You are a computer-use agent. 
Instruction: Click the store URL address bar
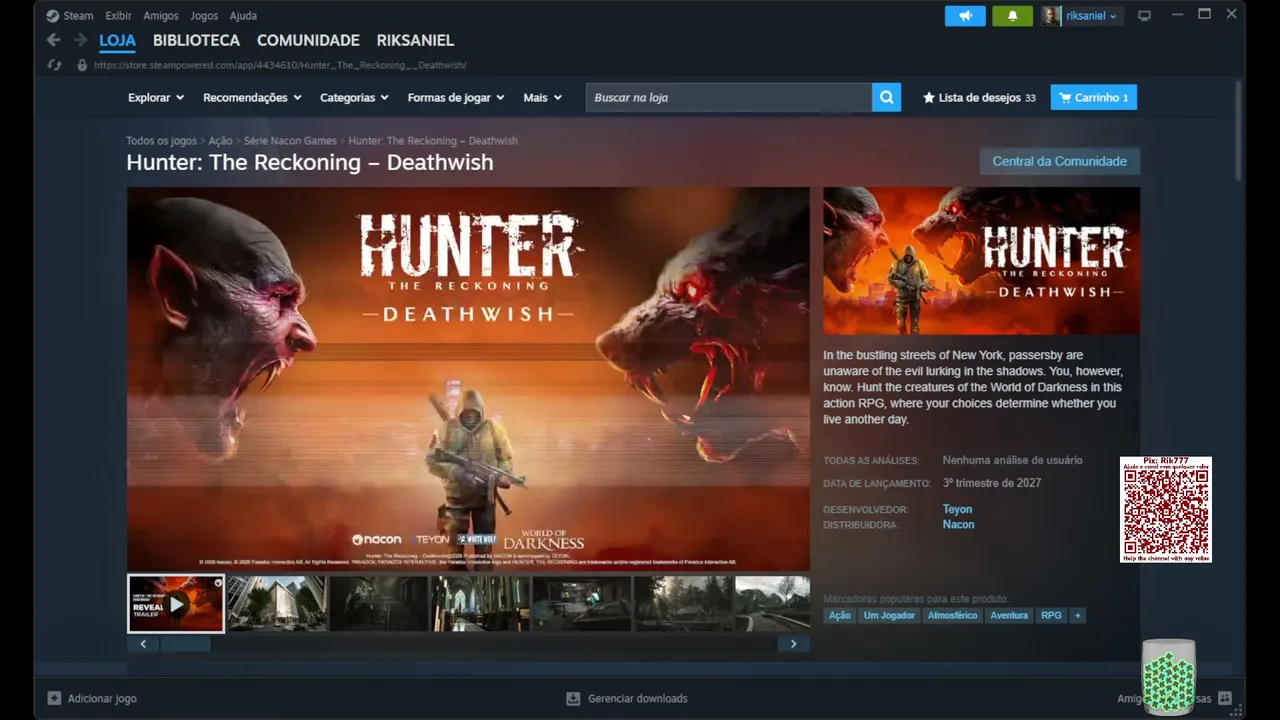280,65
